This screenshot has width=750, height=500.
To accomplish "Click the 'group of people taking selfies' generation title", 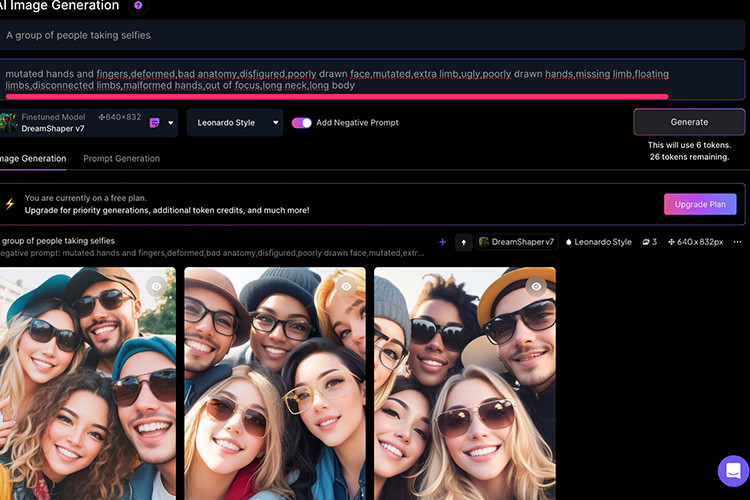I will [x=57, y=241].
